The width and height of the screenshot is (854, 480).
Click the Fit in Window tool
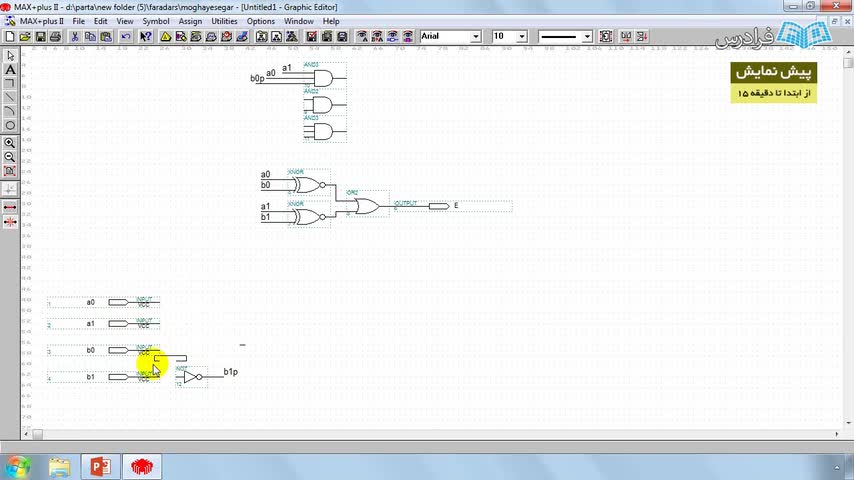(x=10, y=171)
